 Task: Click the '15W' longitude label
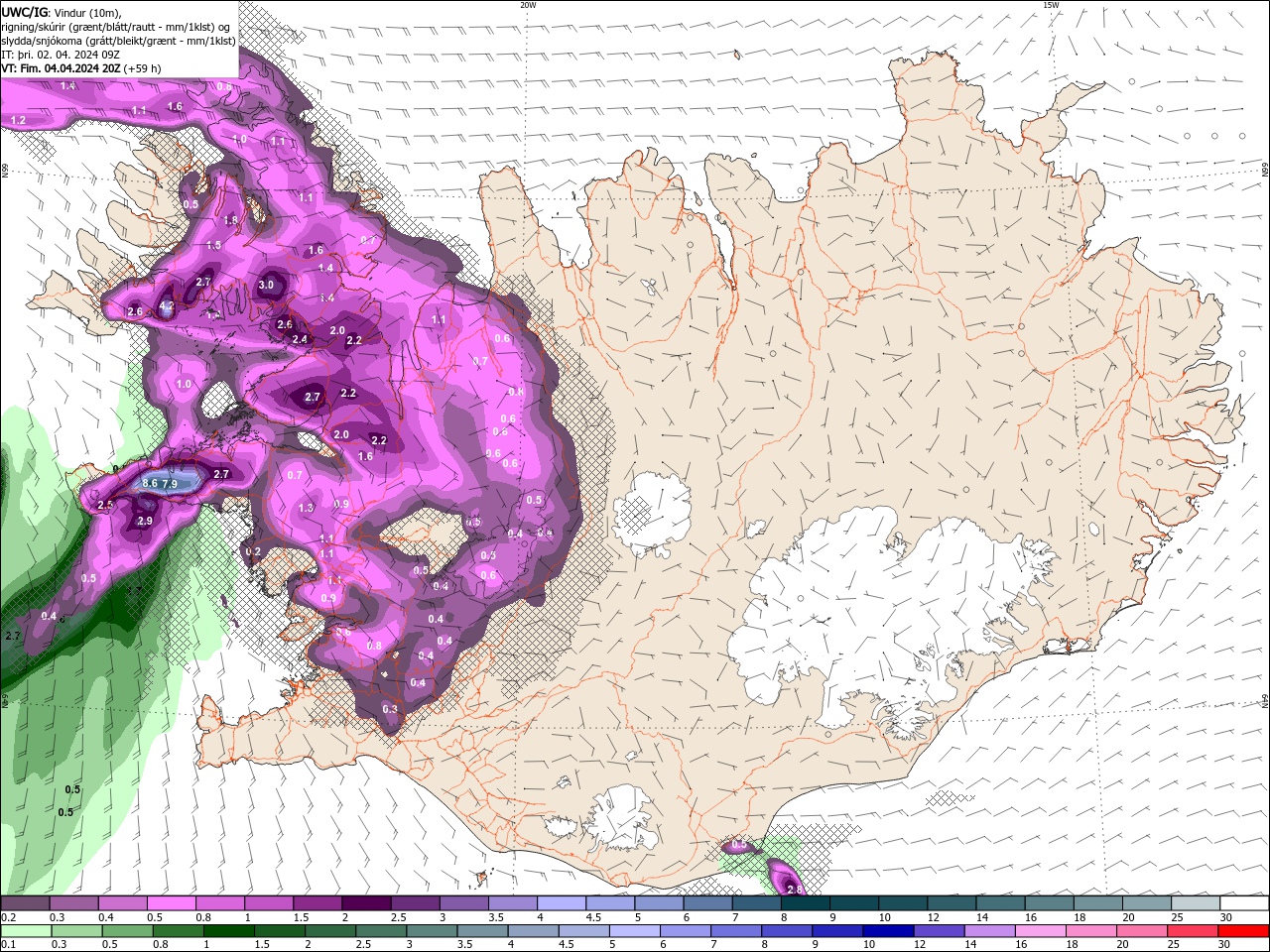point(1050,5)
